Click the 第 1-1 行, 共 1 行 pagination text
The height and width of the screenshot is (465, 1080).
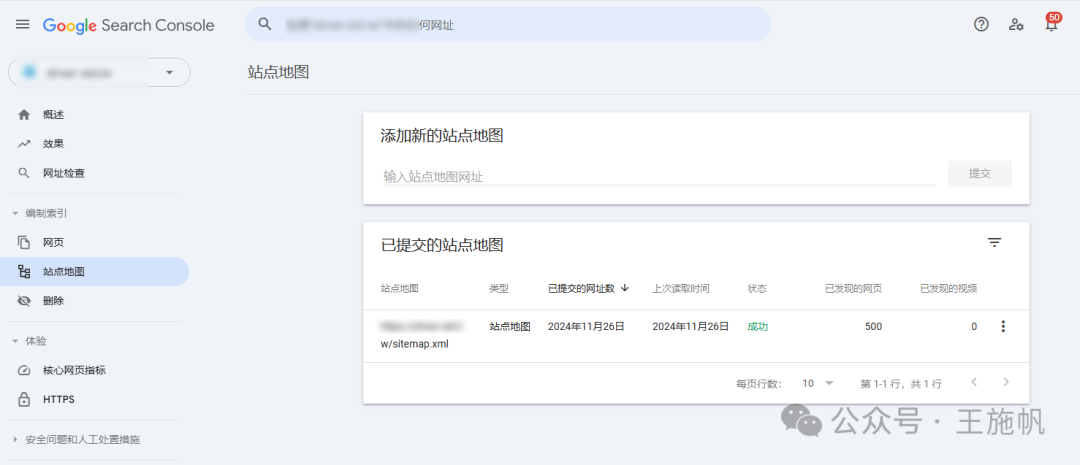(901, 383)
